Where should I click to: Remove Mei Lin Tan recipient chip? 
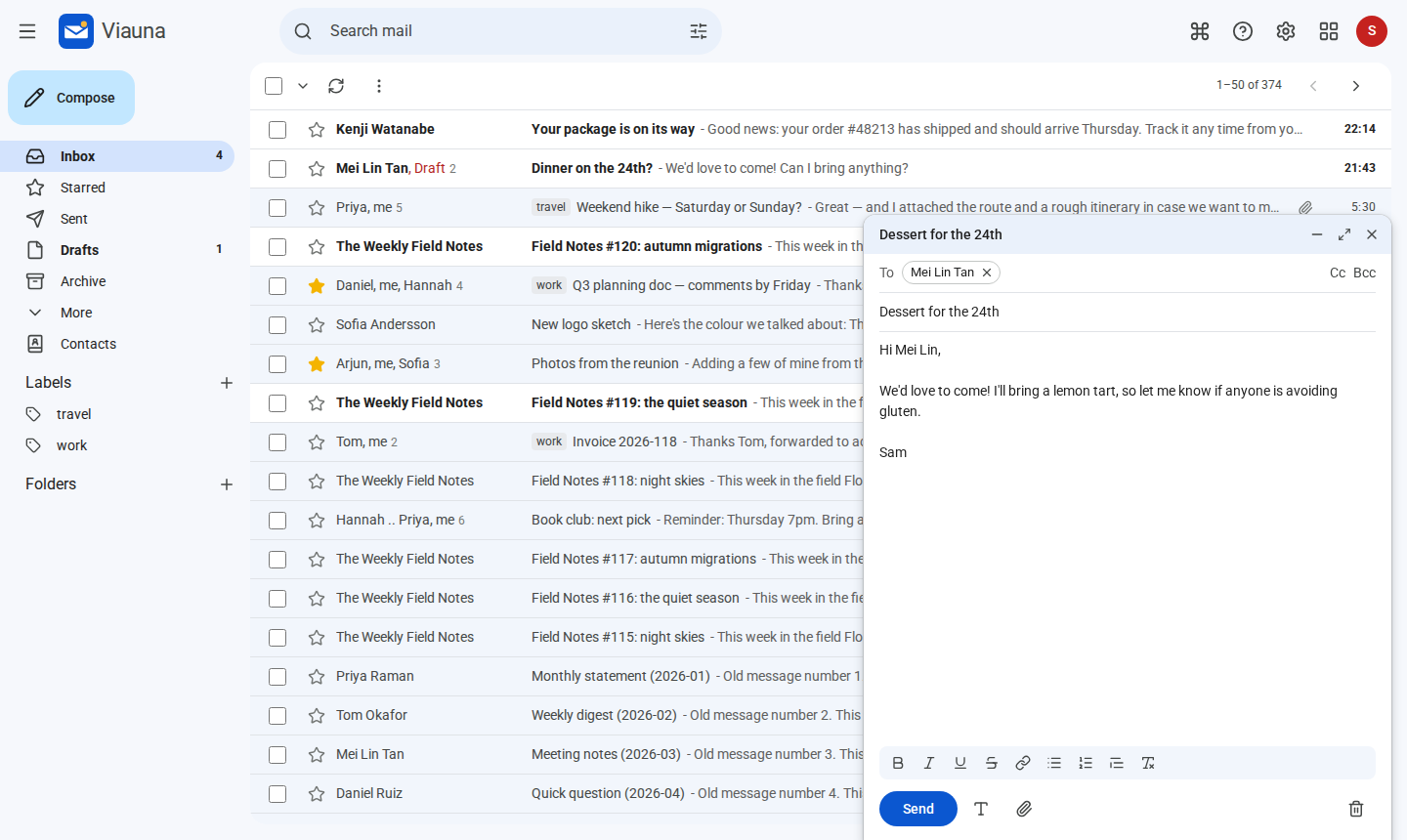tap(987, 273)
